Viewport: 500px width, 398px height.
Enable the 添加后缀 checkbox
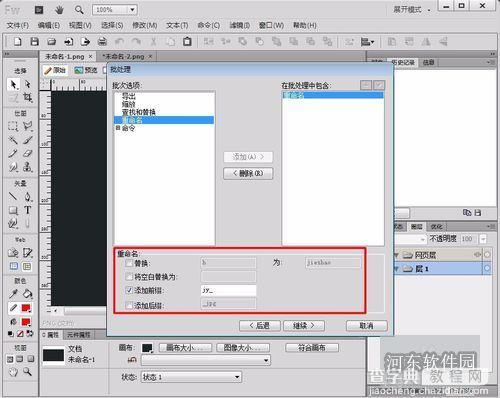(129, 305)
